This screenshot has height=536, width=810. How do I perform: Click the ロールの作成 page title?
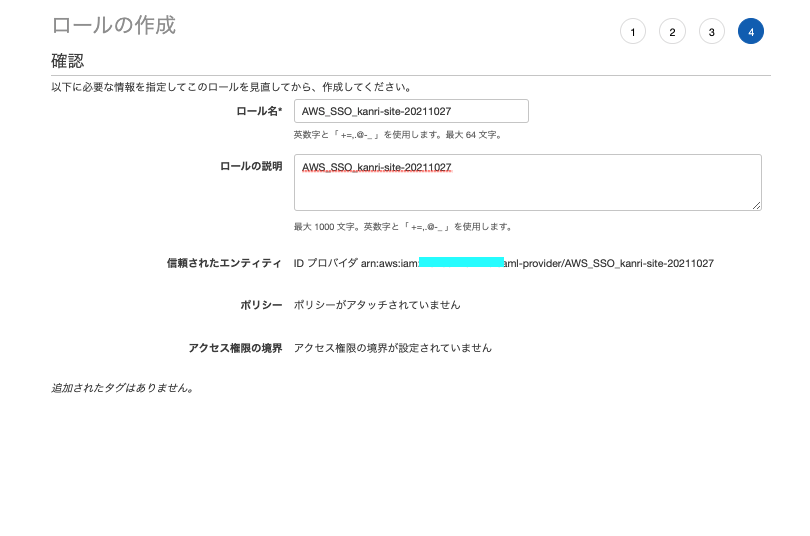(114, 25)
